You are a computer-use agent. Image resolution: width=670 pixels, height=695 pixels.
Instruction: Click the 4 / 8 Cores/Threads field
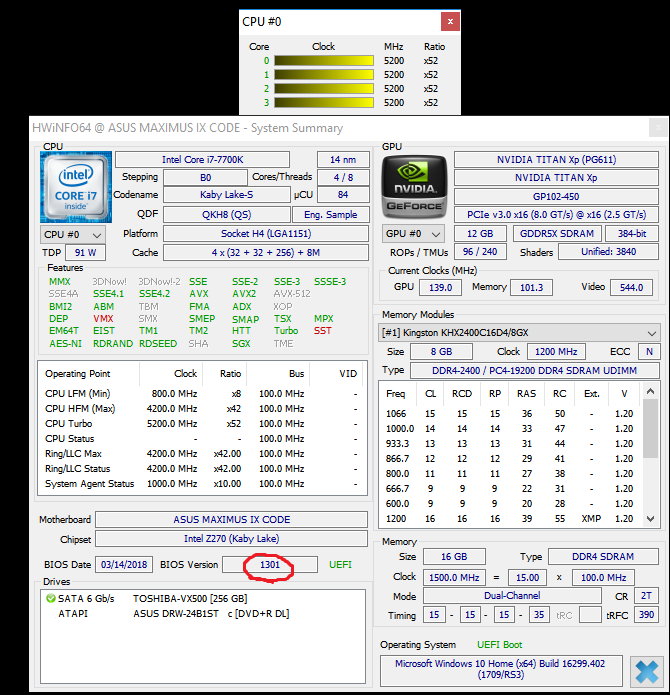(343, 177)
